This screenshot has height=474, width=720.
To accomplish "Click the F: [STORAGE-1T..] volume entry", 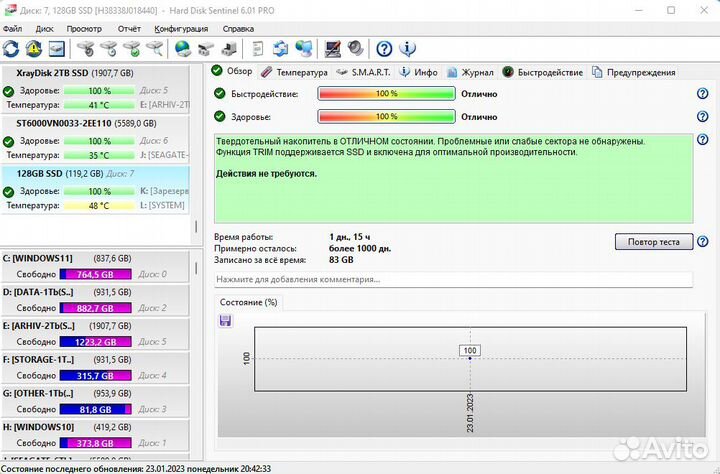I will tap(95, 367).
